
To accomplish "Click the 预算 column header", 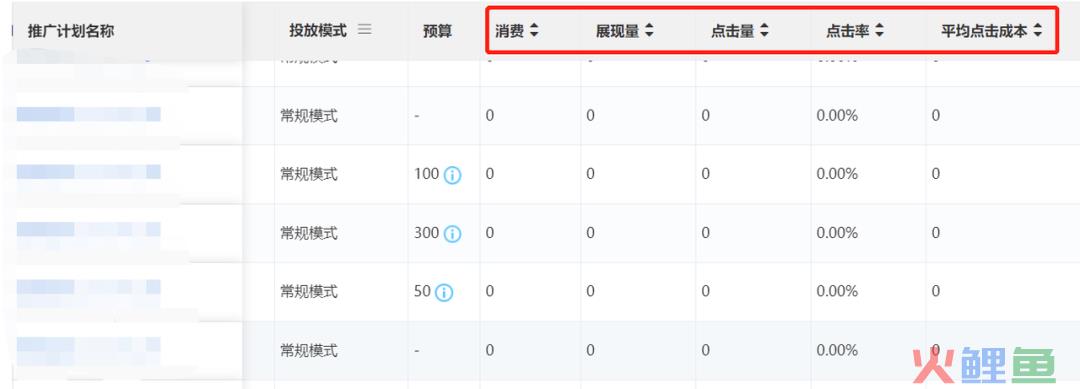I will 437,31.
